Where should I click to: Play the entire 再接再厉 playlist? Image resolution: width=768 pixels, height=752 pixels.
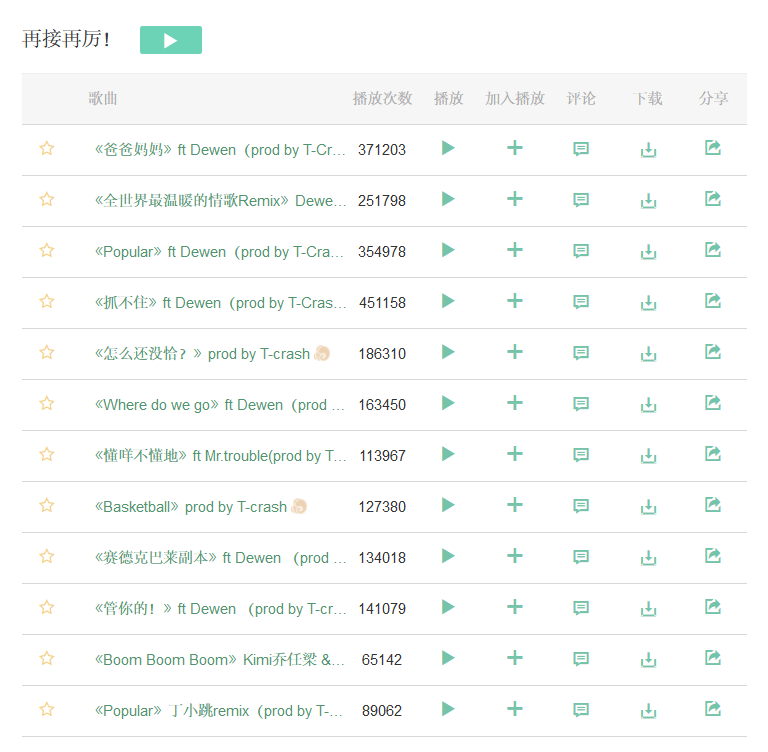(x=170, y=40)
